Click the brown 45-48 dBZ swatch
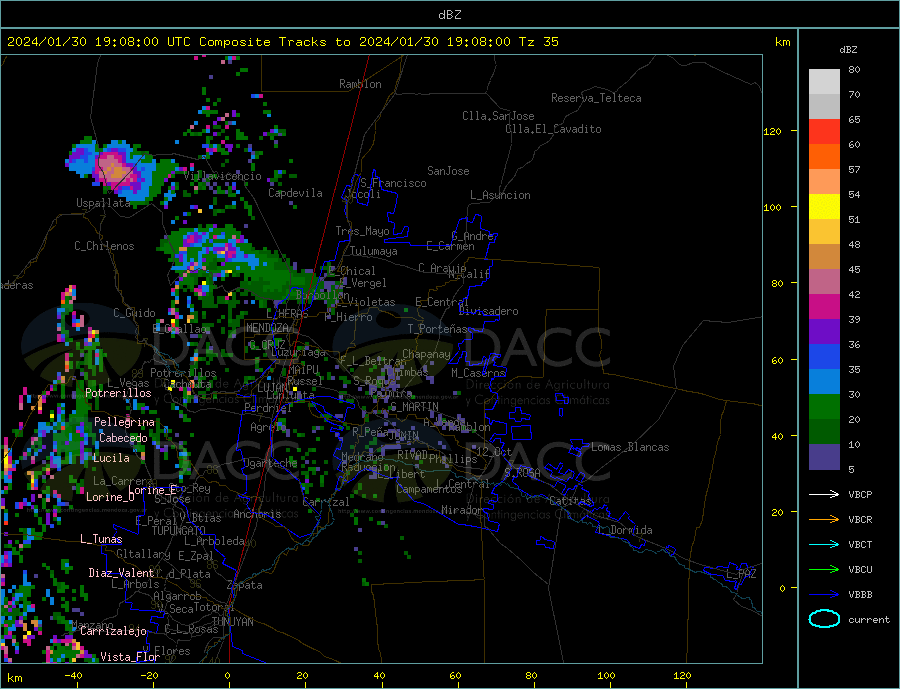This screenshot has width=900, height=689. click(x=824, y=257)
